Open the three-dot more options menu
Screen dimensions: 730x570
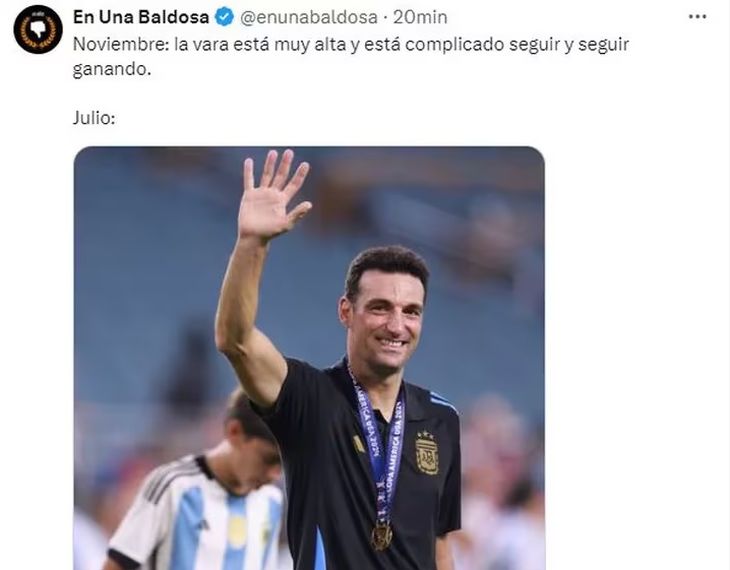pyautogui.click(x=697, y=17)
